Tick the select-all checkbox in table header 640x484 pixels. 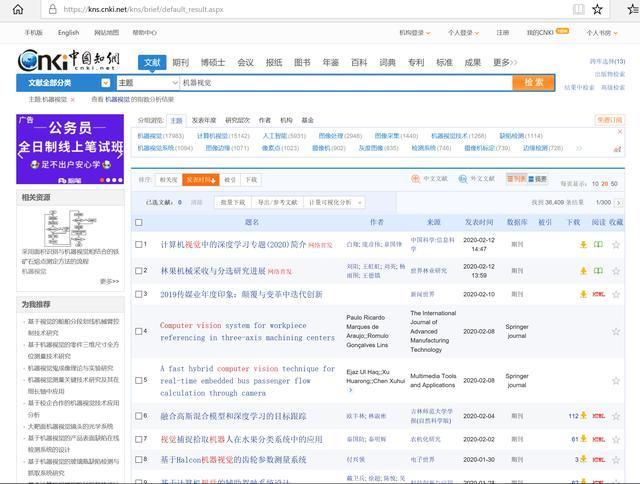pos(139,222)
